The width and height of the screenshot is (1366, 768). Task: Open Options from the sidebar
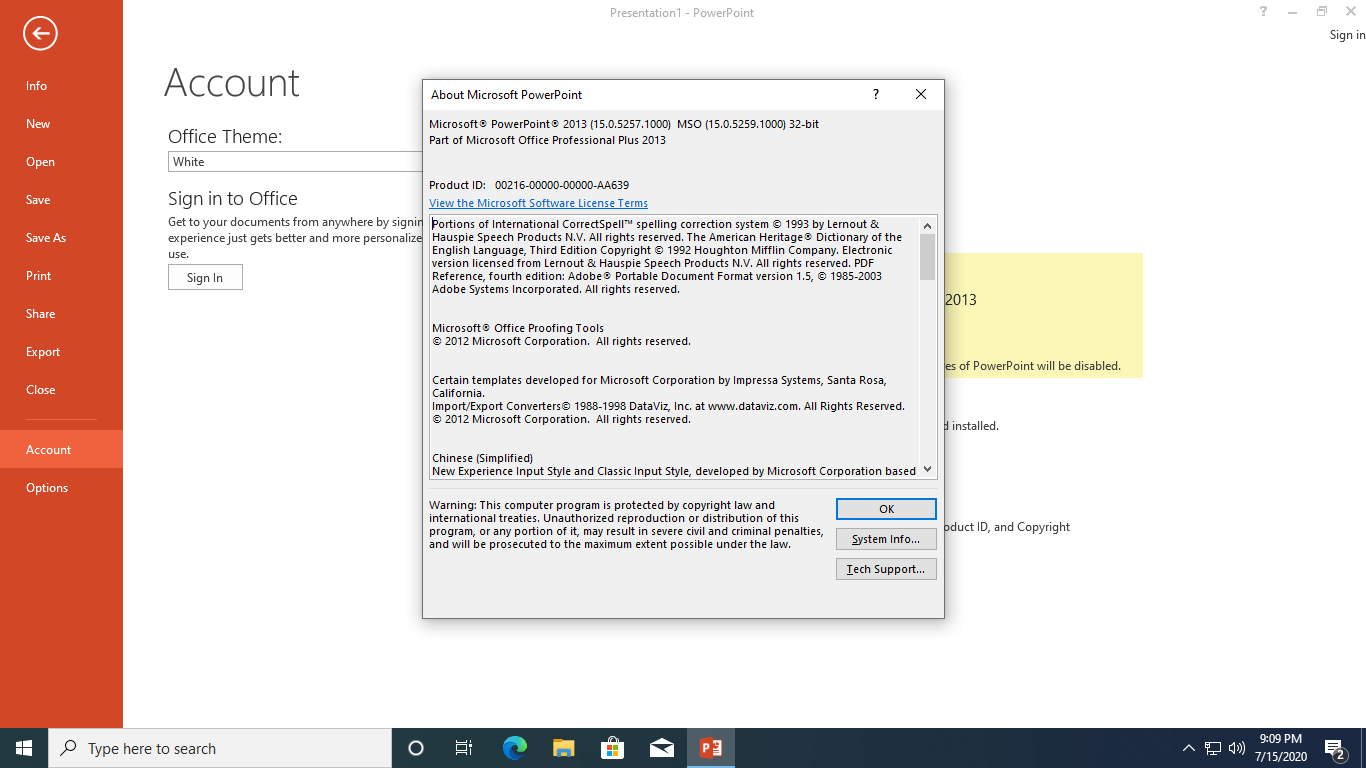click(61, 488)
